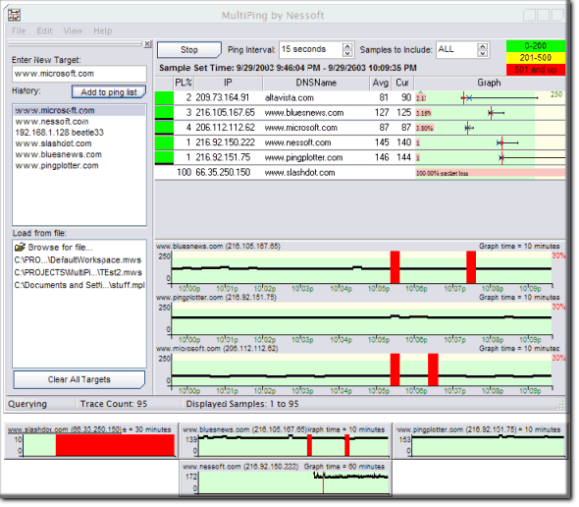Select the altavista.com row
This screenshot has width=579, height=507.
360,98
